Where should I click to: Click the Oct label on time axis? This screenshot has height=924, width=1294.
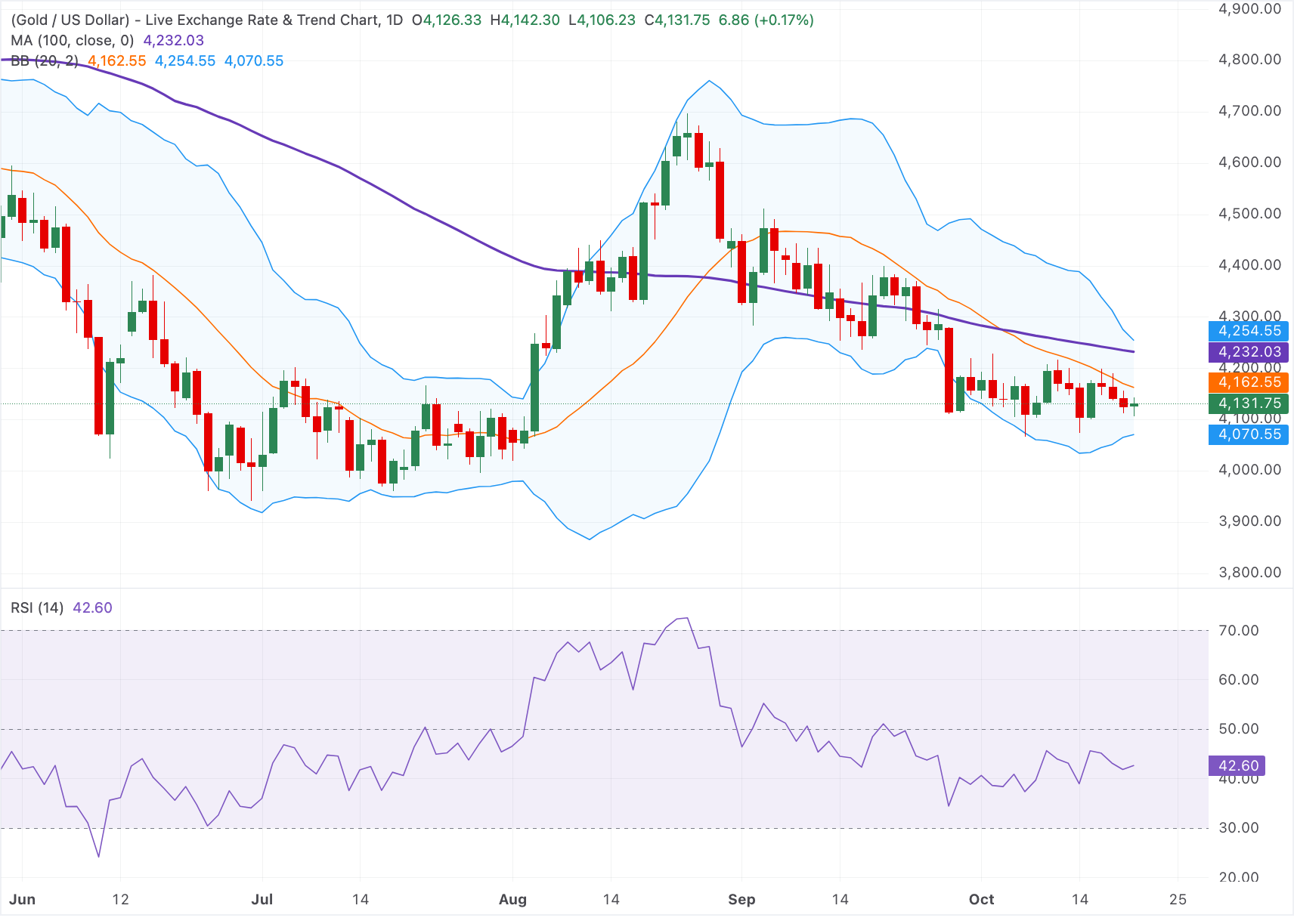pyautogui.click(x=981, y=899)
